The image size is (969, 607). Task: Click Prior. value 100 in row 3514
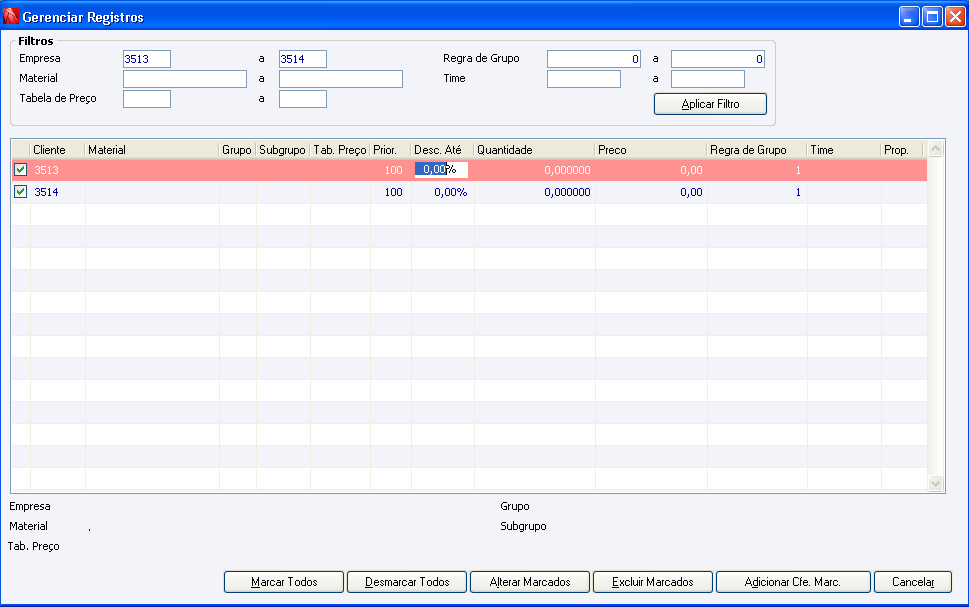[394, 192]
